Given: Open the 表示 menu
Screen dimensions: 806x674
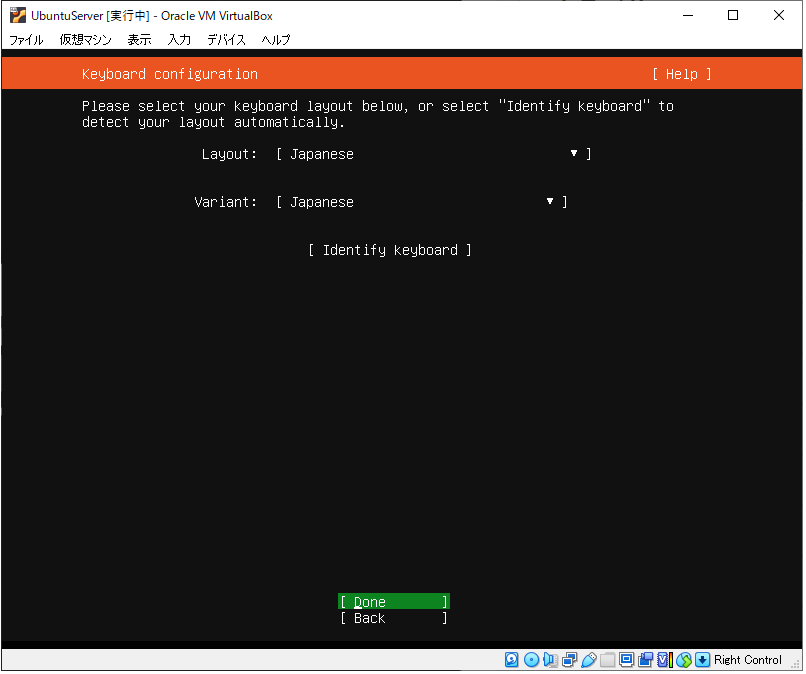Looking at the screenshot, I should tap(139, 40).
